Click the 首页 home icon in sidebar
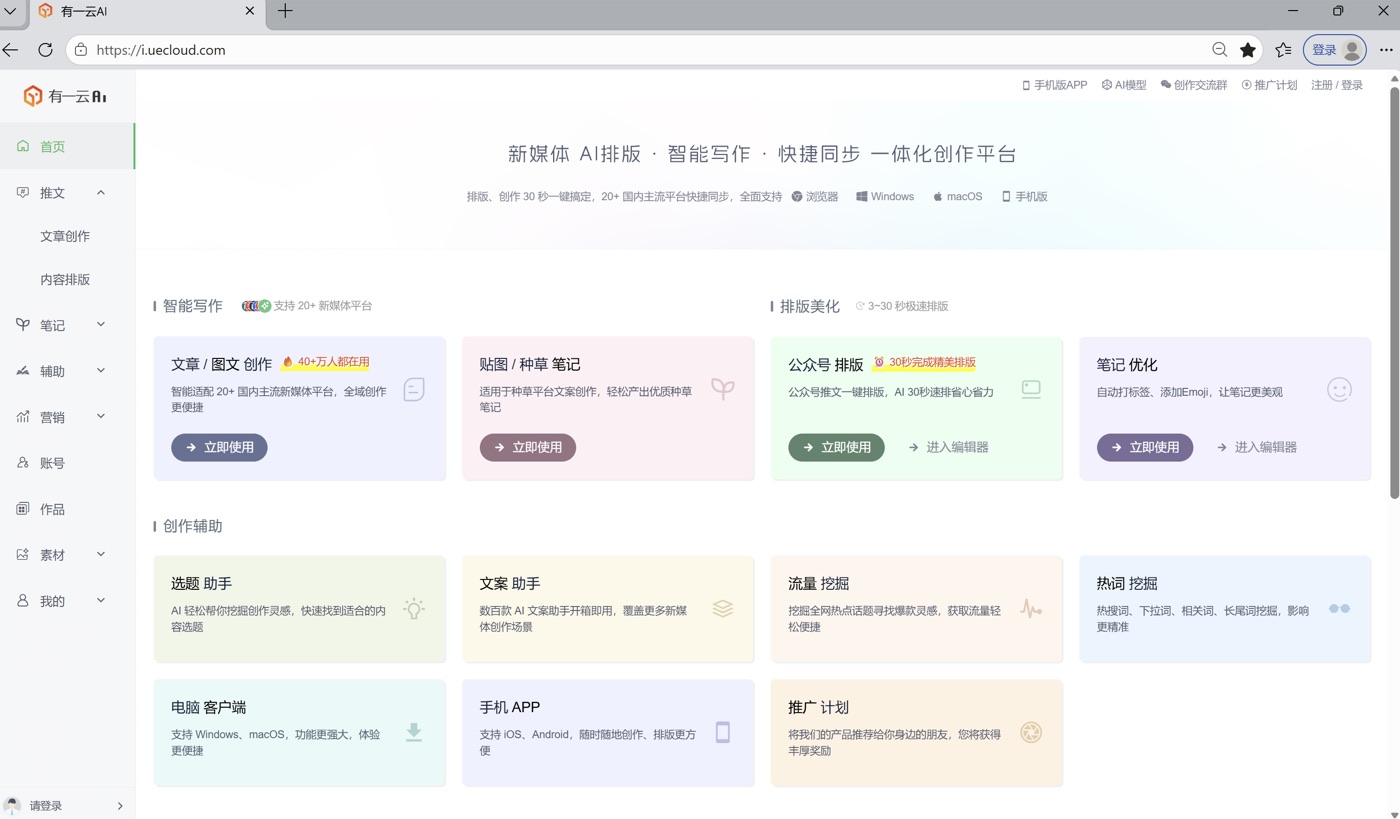1400x819 pixels. pos(23,146)
